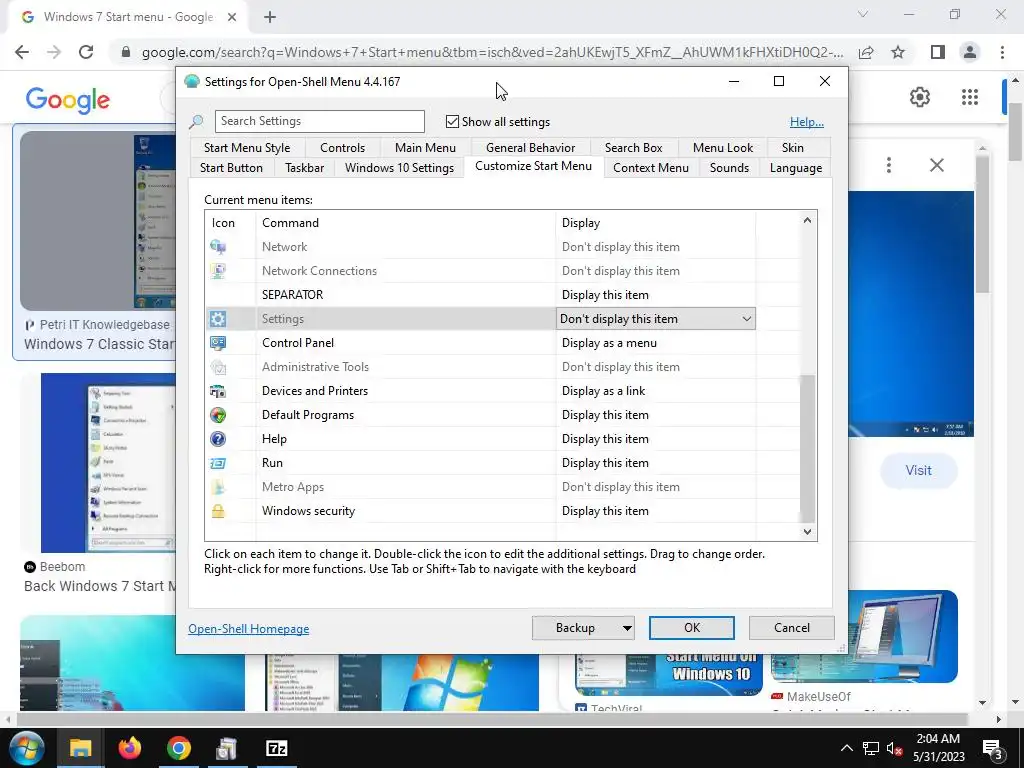Click the Run command icon

tap(218, 463)
